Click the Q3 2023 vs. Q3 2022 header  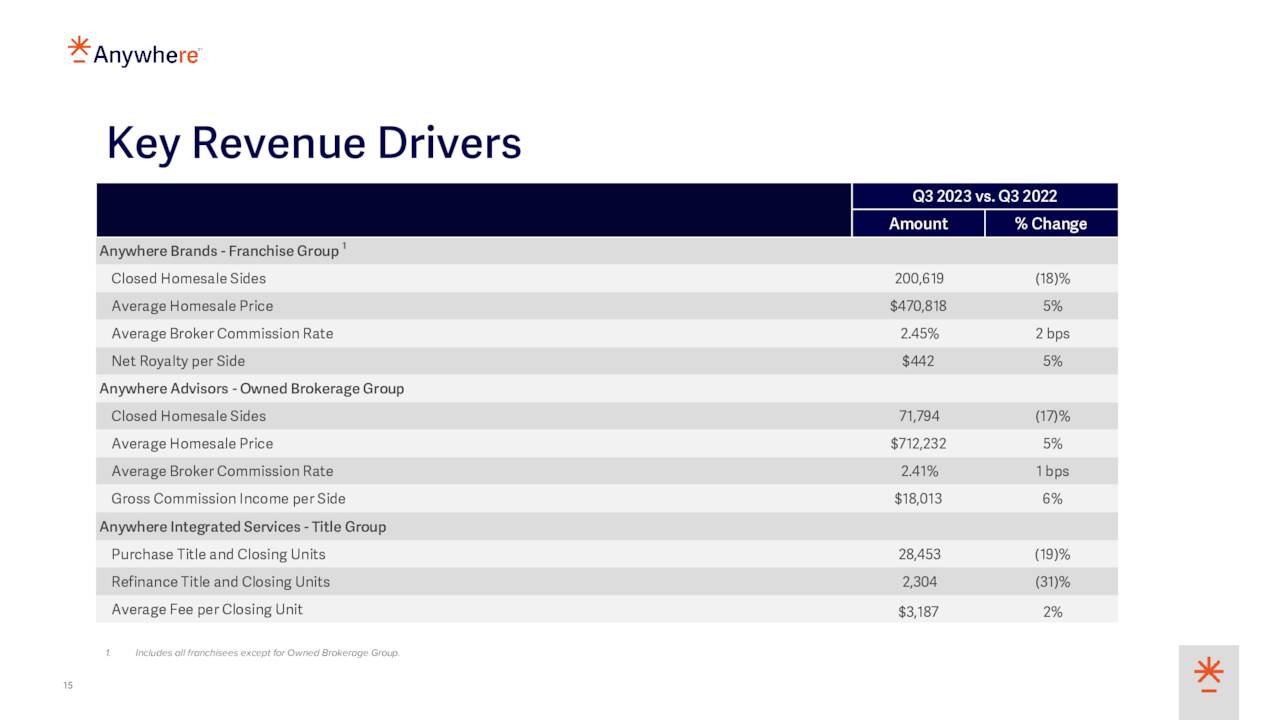coord(984,195)
